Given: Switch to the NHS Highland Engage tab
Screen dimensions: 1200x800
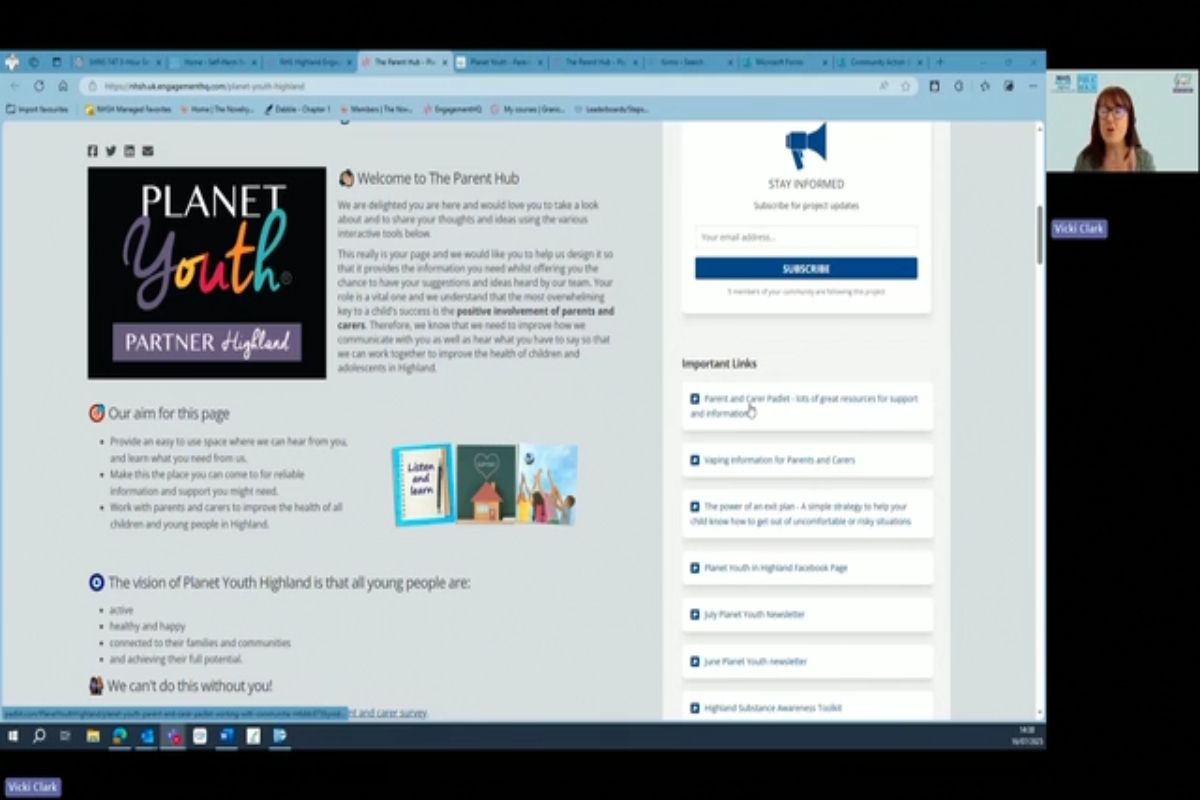Looking at the screenshot, I should (310, 62).
